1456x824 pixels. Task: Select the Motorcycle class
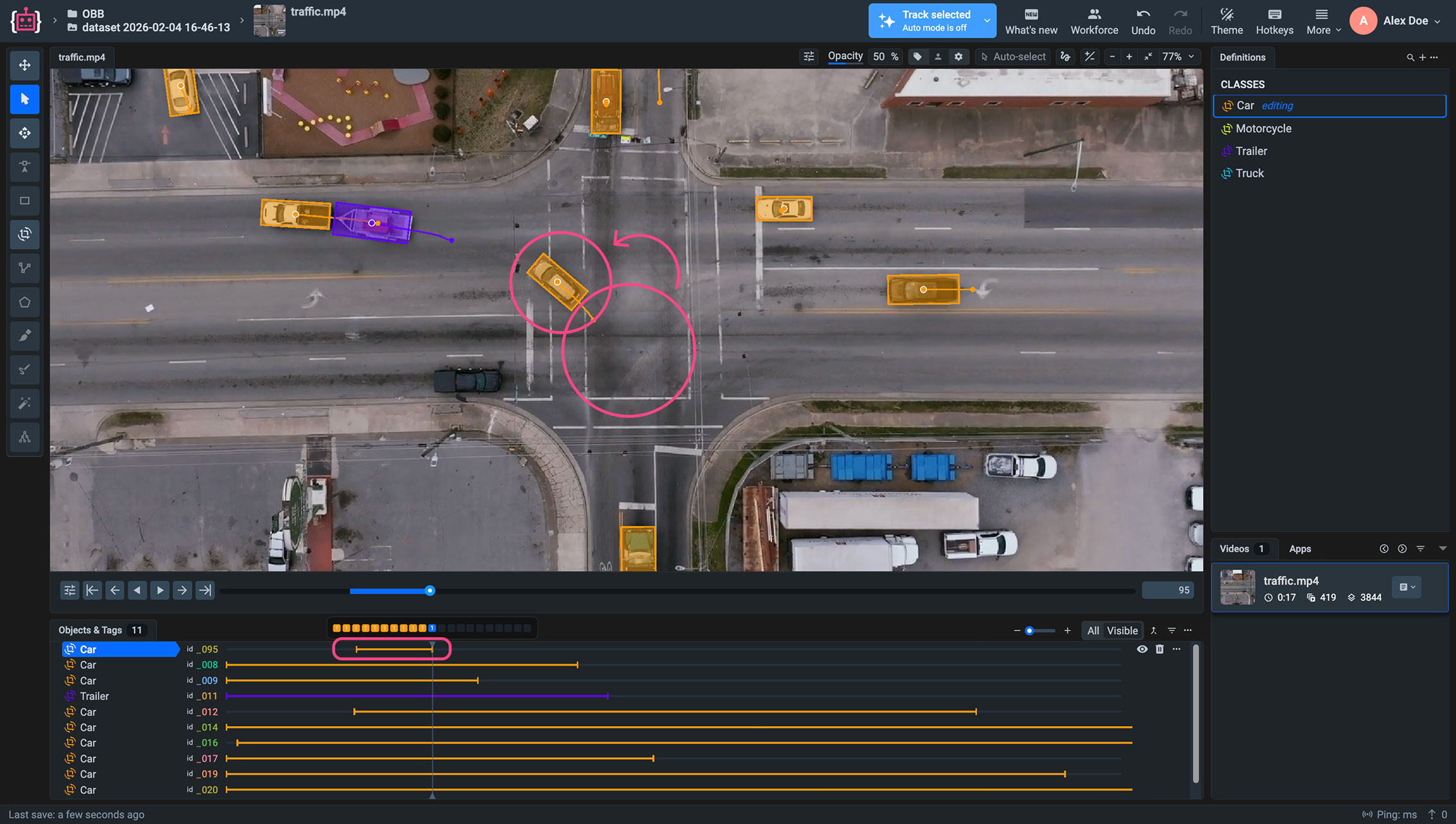point(1263,128)
